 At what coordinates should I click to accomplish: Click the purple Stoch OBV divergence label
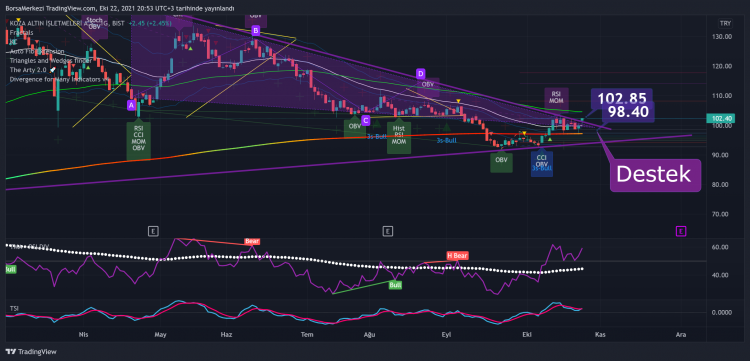(x=95, y=28)
